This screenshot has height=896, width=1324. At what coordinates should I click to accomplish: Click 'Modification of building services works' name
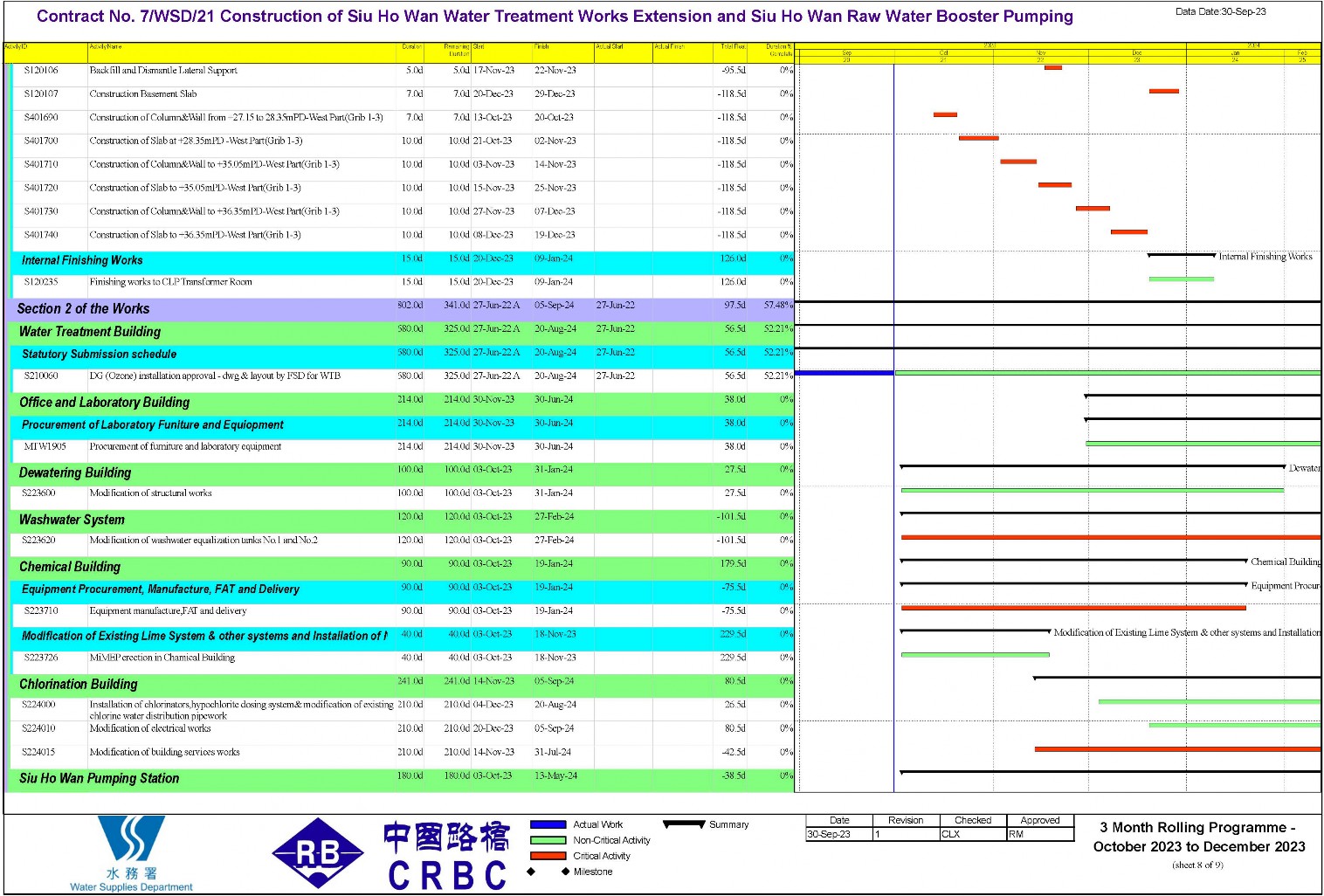[x=164, y=753]
